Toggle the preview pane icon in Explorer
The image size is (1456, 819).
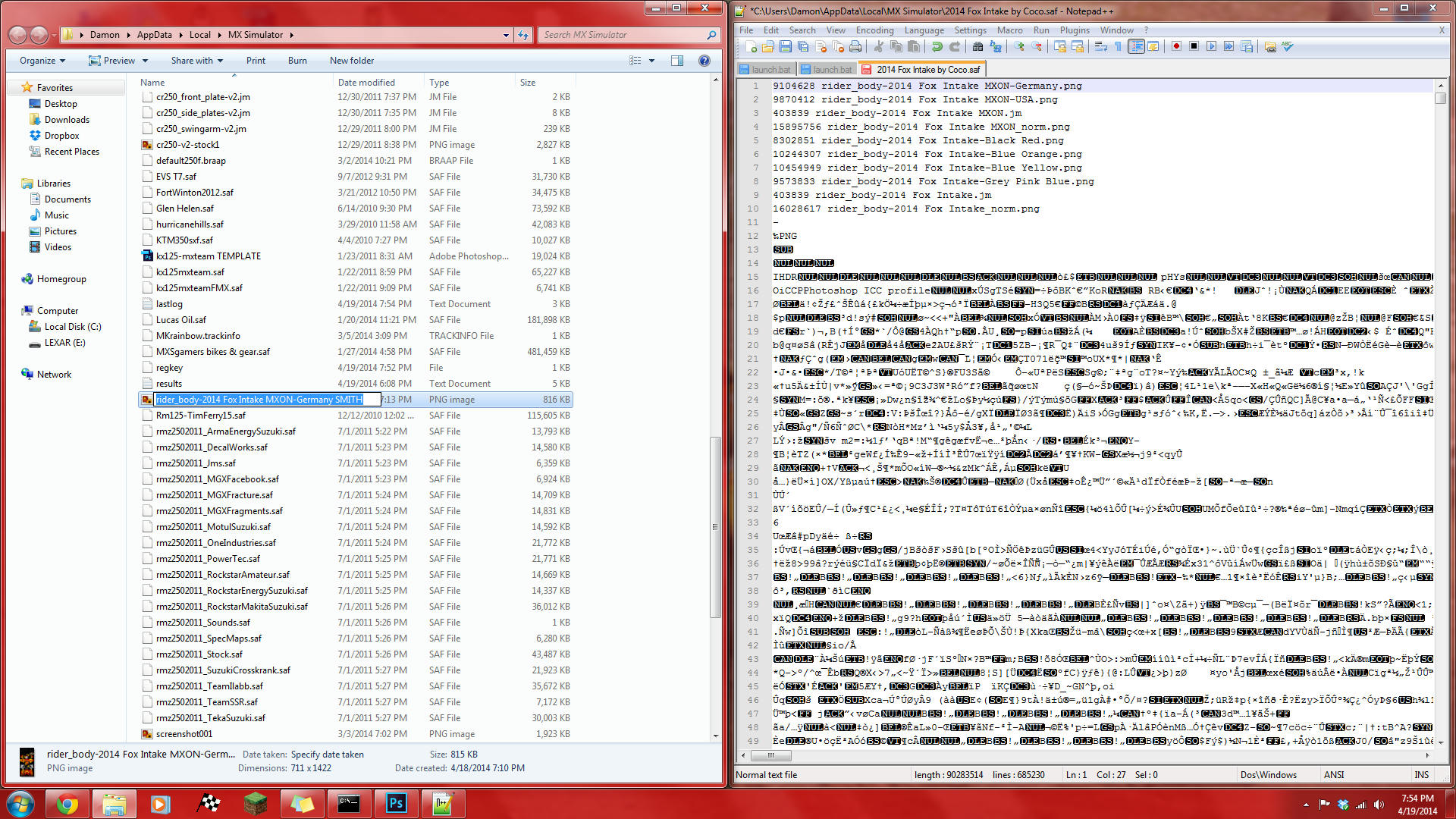[x=677, y=61]
